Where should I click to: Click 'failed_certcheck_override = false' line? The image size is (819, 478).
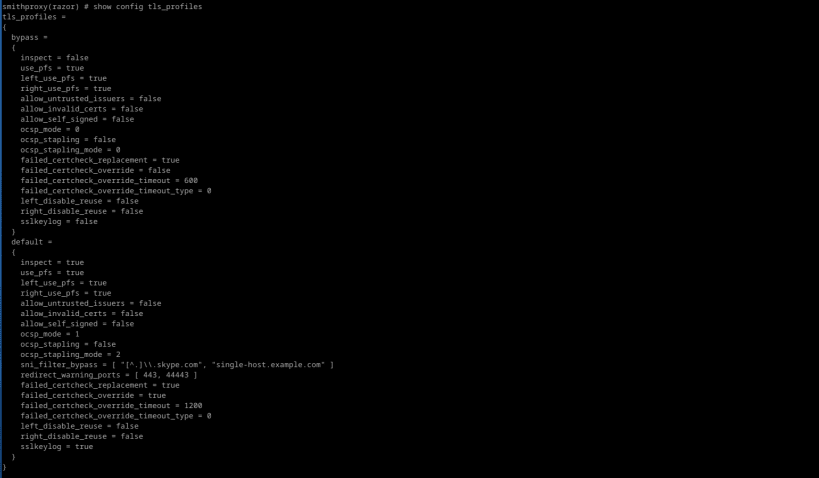click(96, 170)
